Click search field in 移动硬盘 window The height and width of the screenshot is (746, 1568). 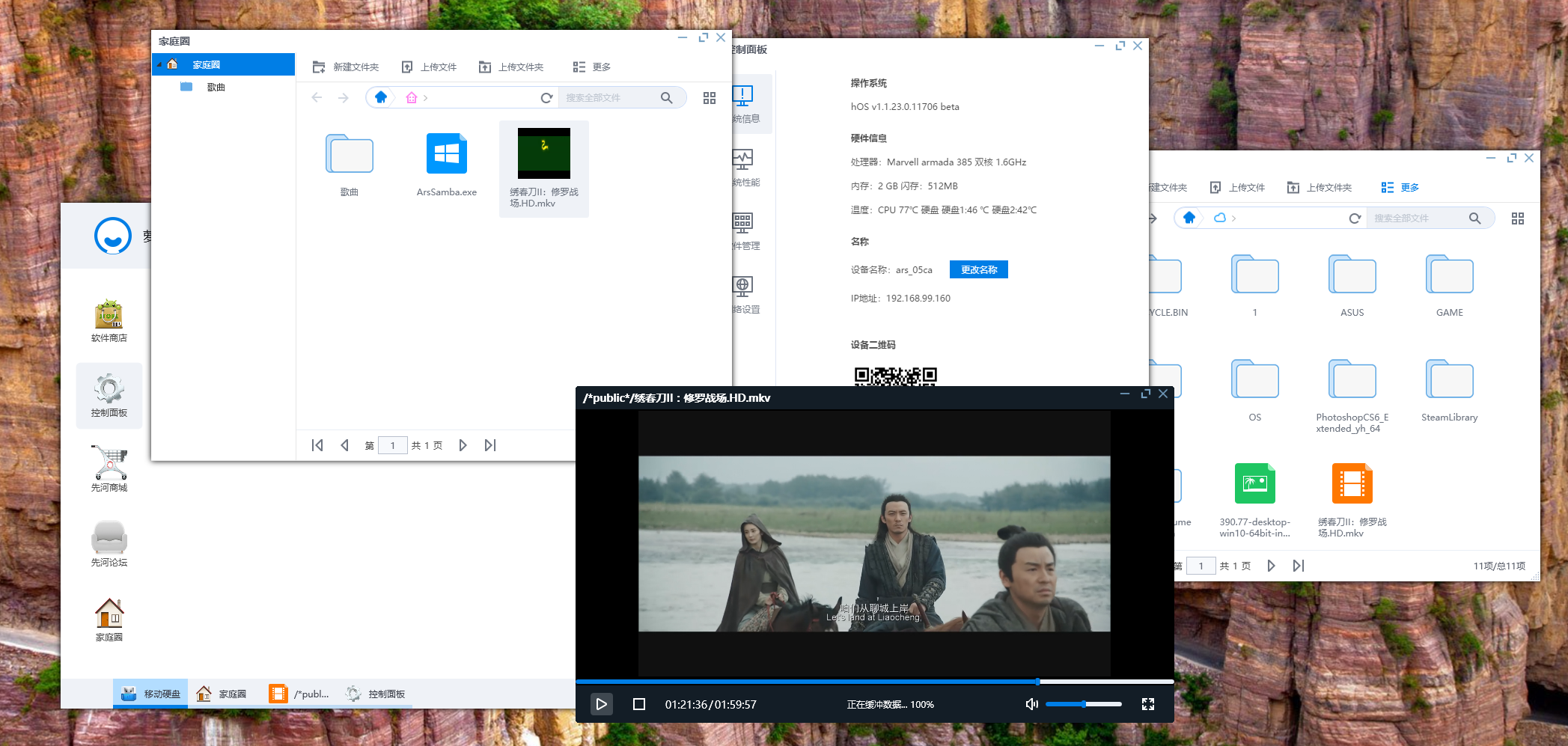1415,218
